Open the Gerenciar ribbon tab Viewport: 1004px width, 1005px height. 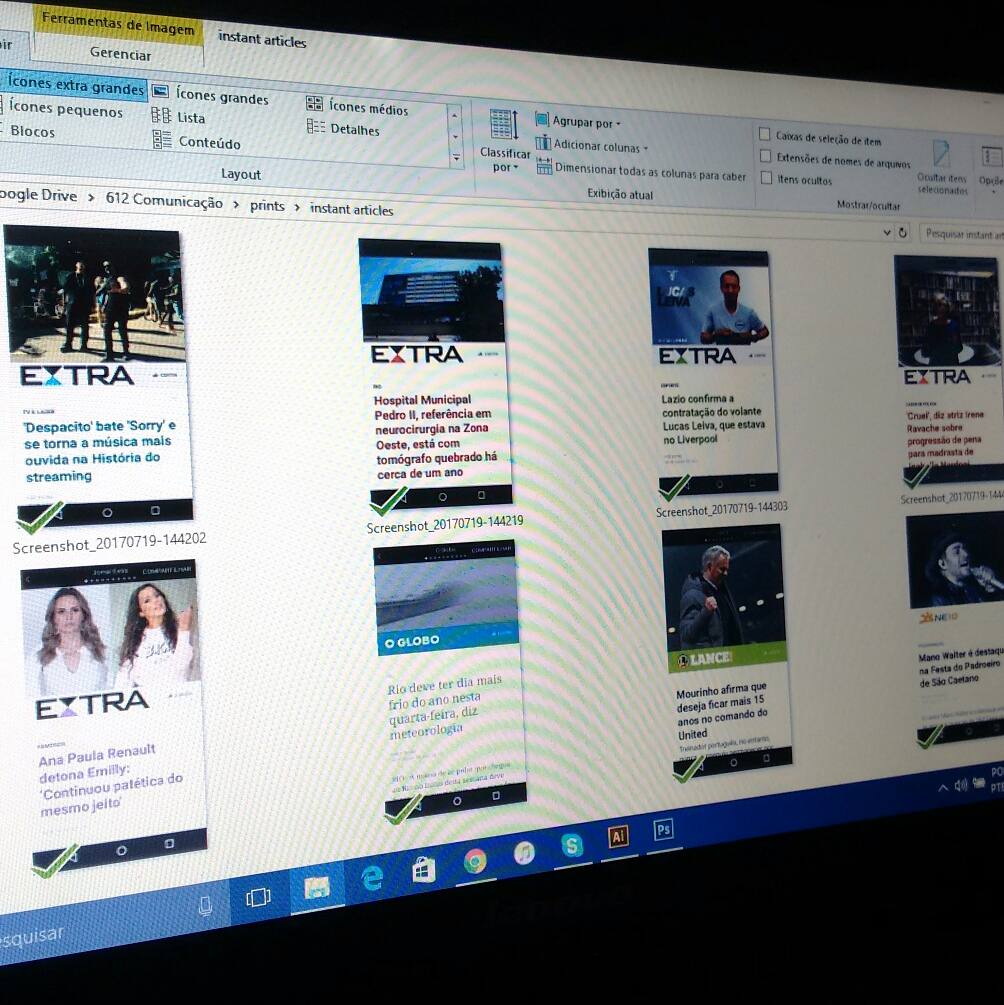121,54
